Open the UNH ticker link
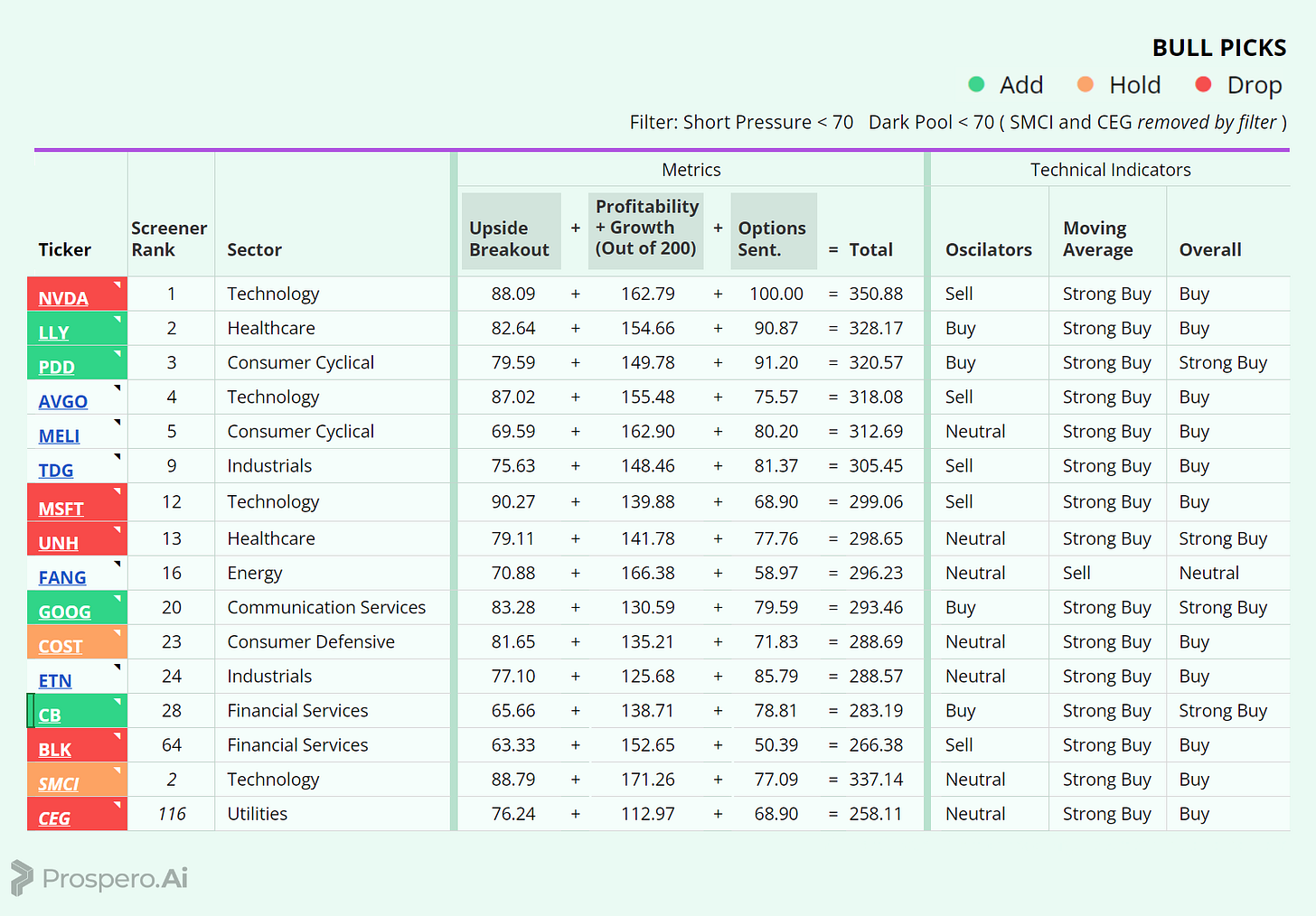This screenshot has height=916, width=1316. [58, 543]
